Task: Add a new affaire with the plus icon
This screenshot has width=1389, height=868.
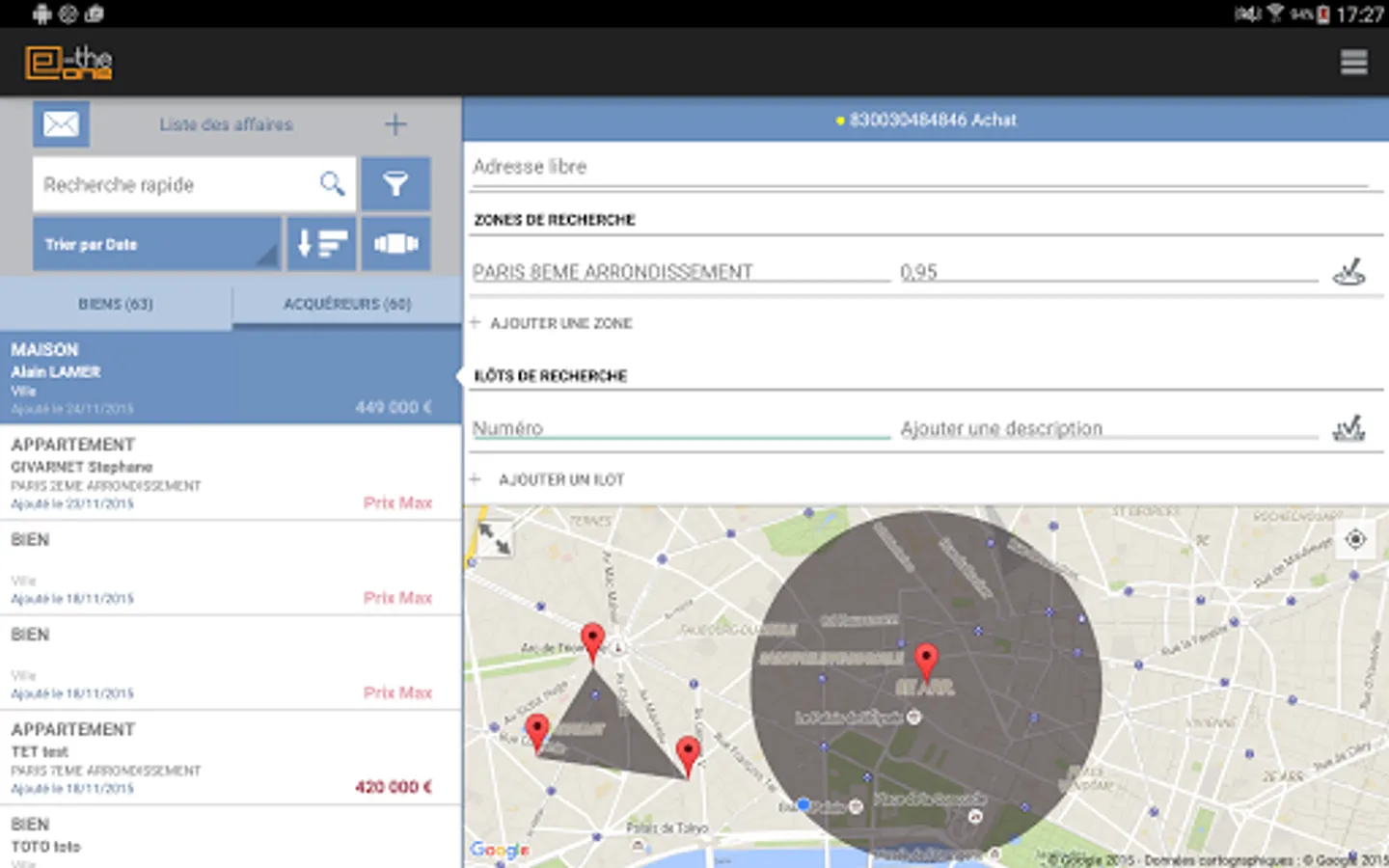Action: coord(395,124)
